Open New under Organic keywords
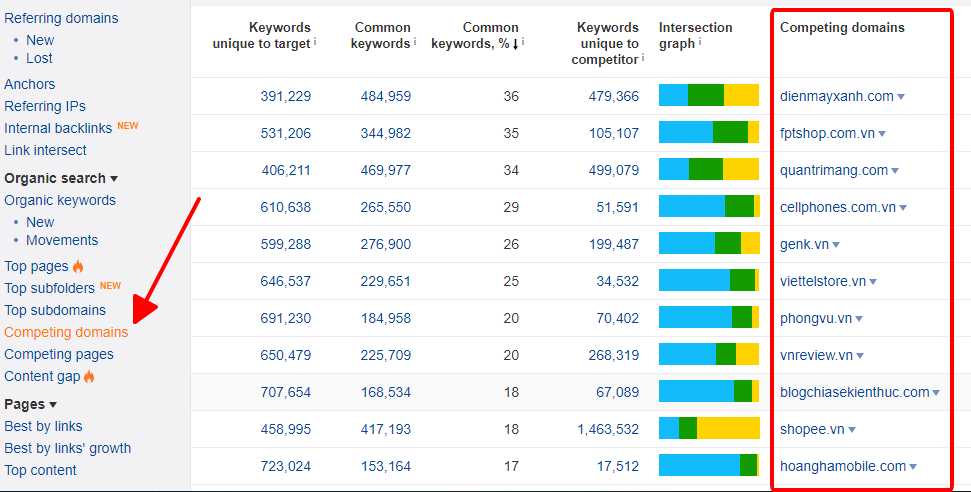 click(x=40, y=222)
